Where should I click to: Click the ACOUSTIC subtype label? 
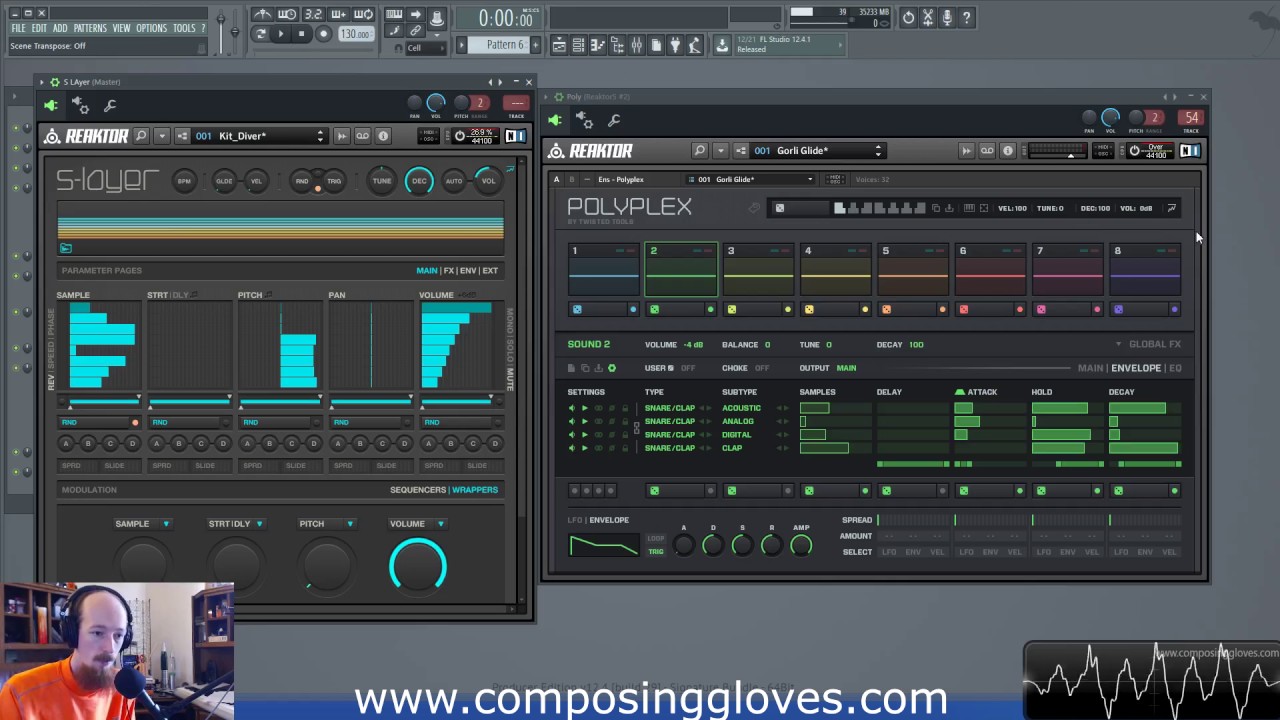point(741,408)
